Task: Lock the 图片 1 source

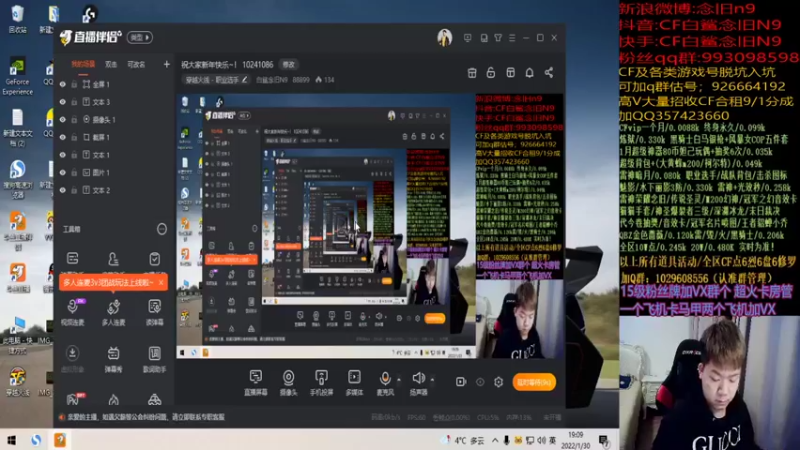Action: click(74, 172)
